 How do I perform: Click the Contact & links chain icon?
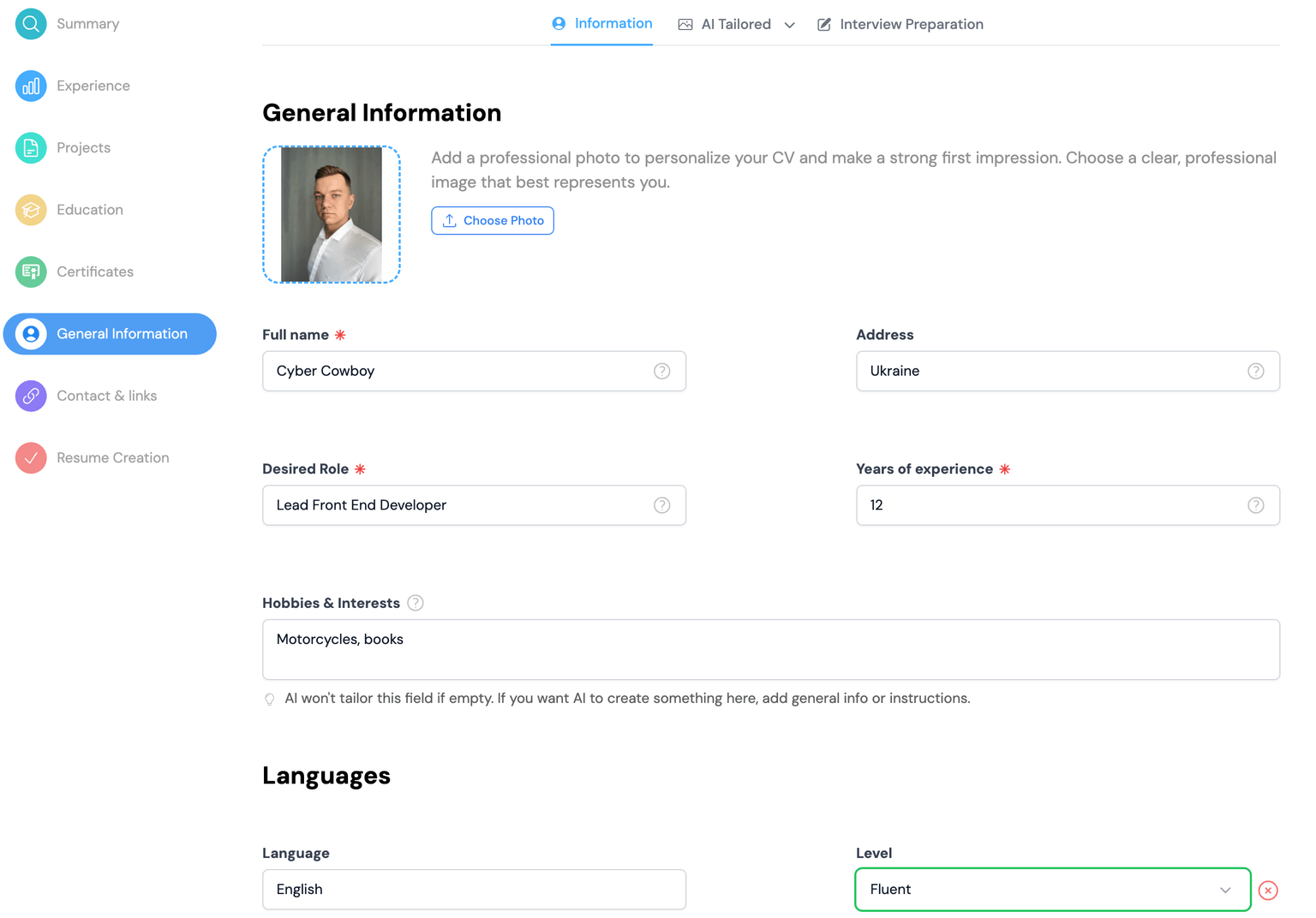[x=31, y=396]
